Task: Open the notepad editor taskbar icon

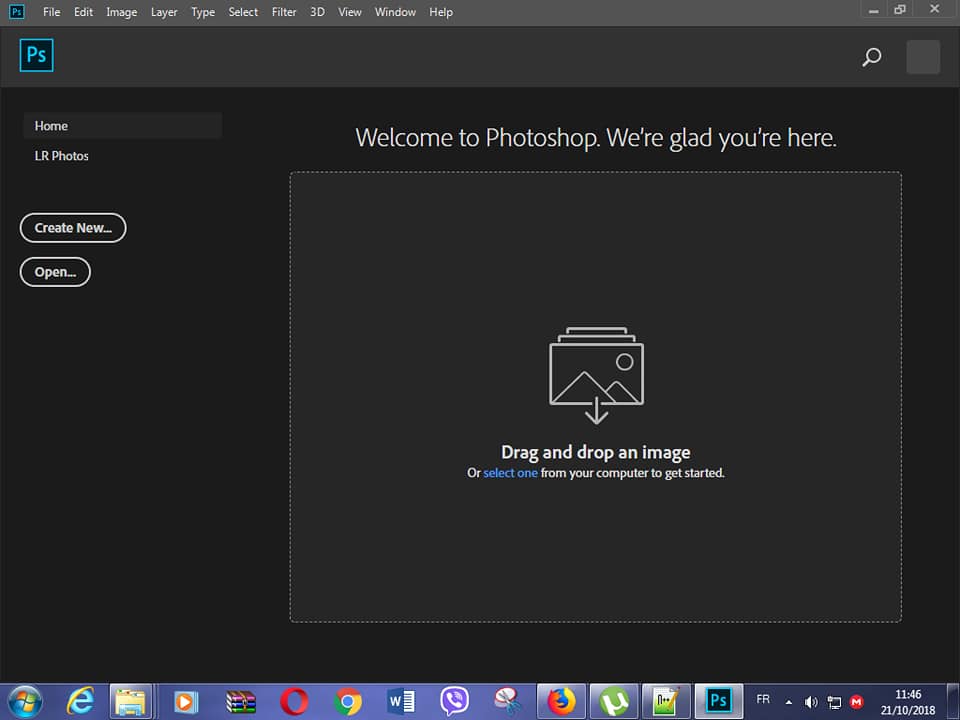Action: [666, 702]
